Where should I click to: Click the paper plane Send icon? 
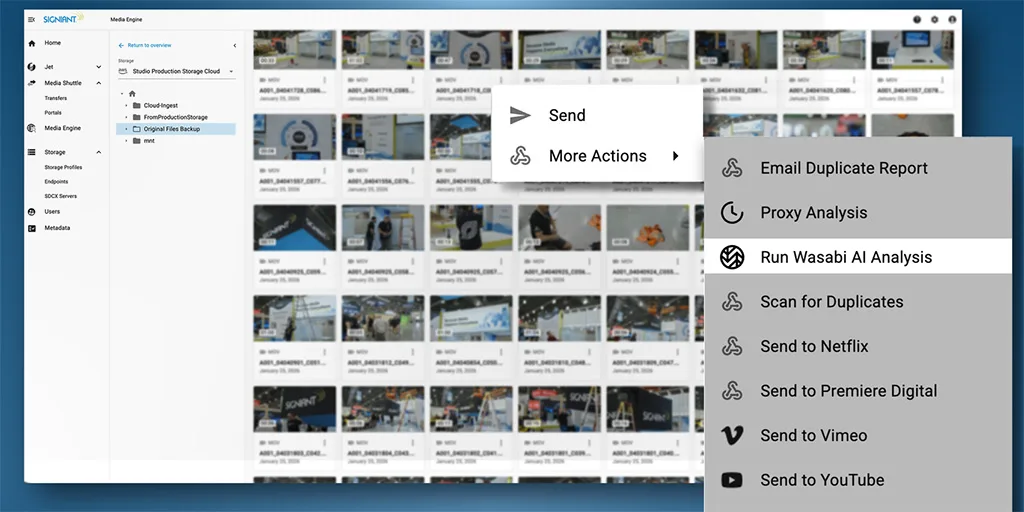click(x=520, y=115)
